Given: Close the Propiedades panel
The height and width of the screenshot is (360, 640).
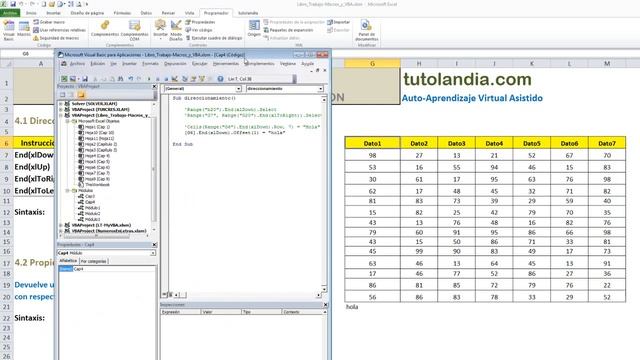Looking at the screenshot, I should click(x=154, y=244).
